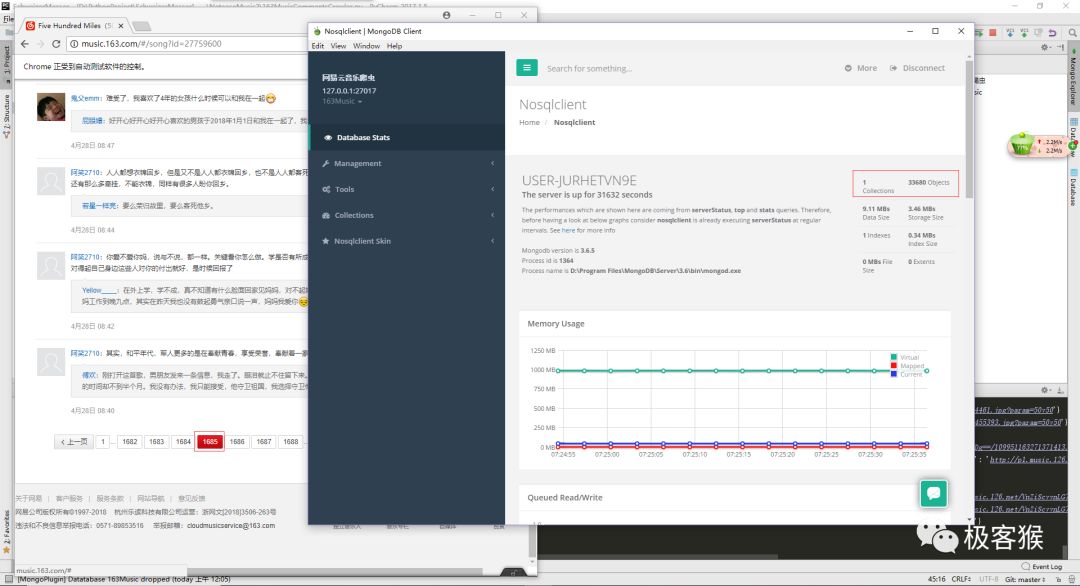The image size is (1080, 586).
Task: Open the Edit menu
Action: click(318, 46)
